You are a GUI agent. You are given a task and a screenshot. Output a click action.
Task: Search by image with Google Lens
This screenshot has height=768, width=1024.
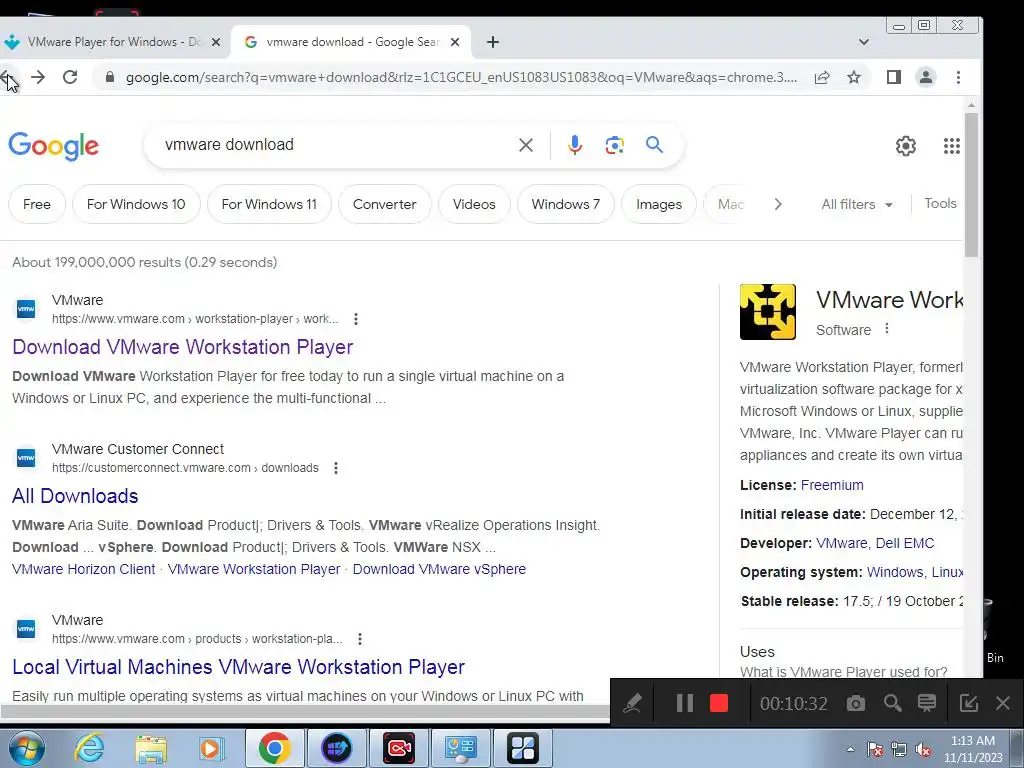(614, 145)
